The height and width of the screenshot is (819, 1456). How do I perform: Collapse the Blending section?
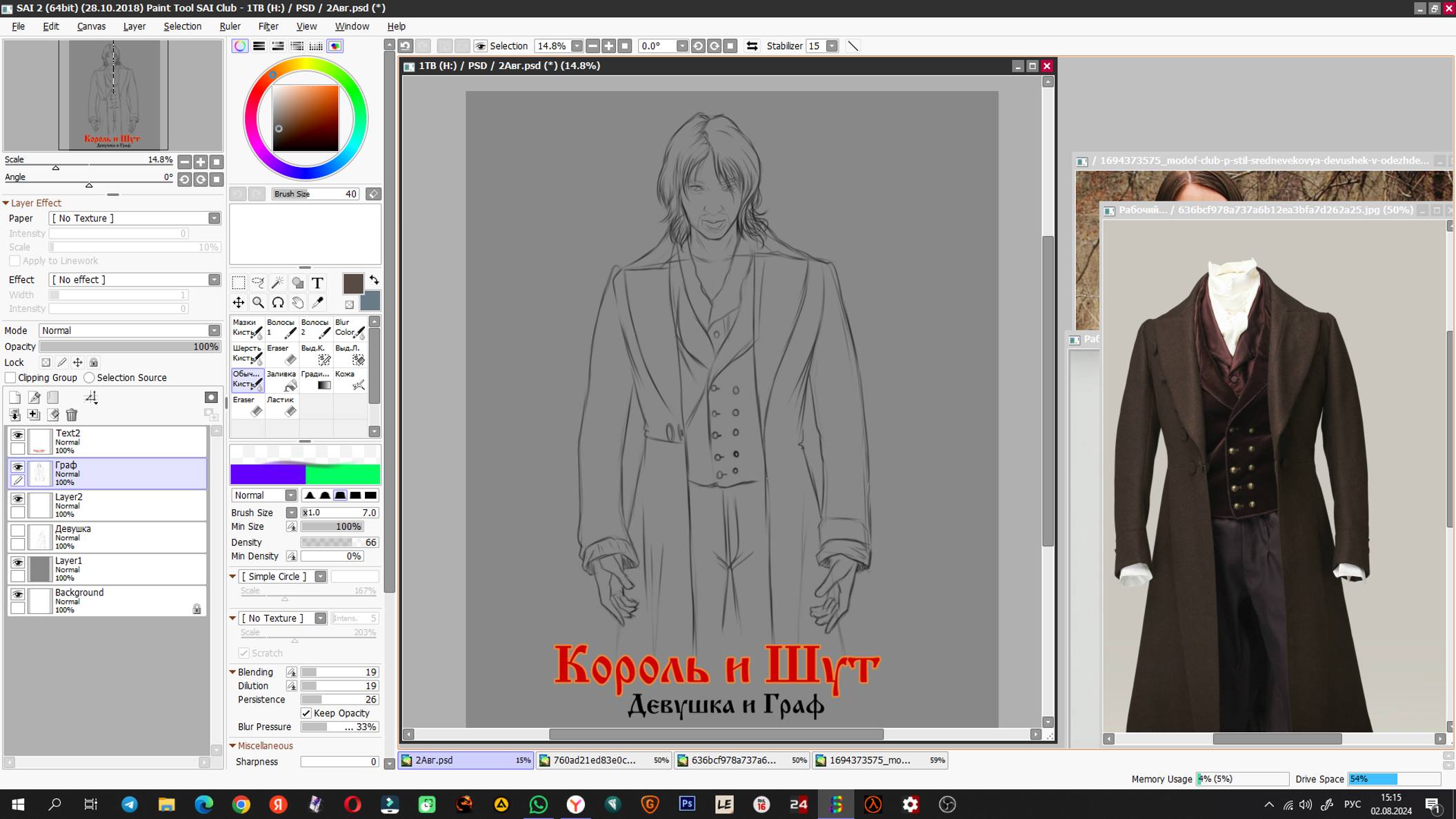click(233, 672)
